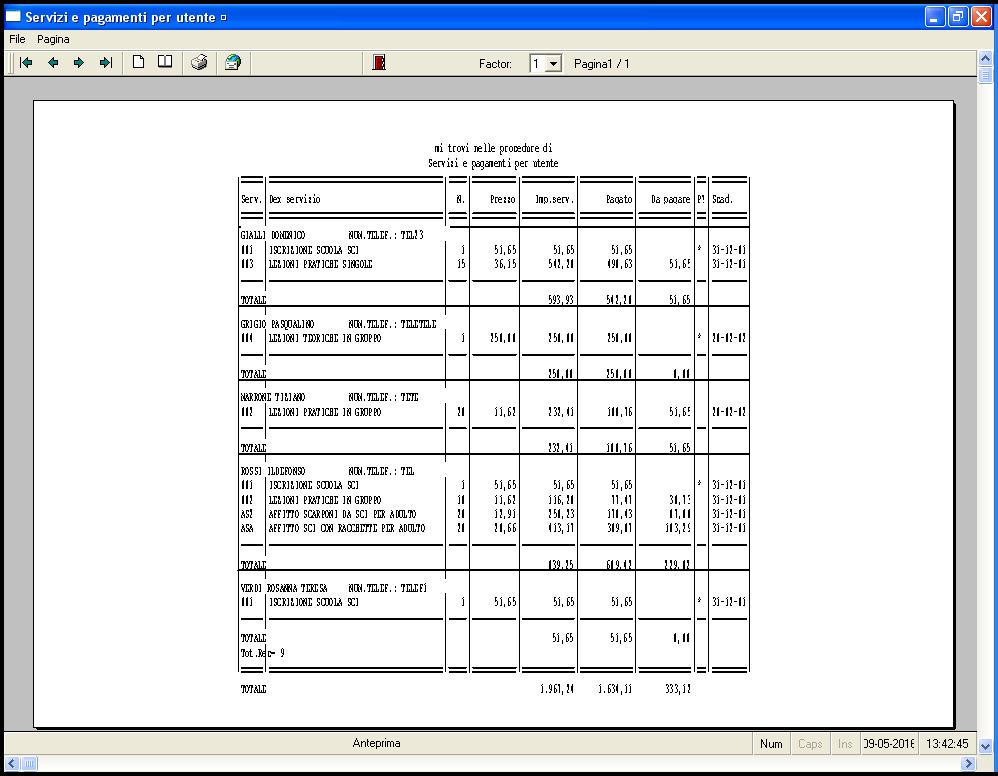Go to the first page of the preview
Image resolution: width=998 pixels, height=776 pixels.
click(x=26, y=62)
